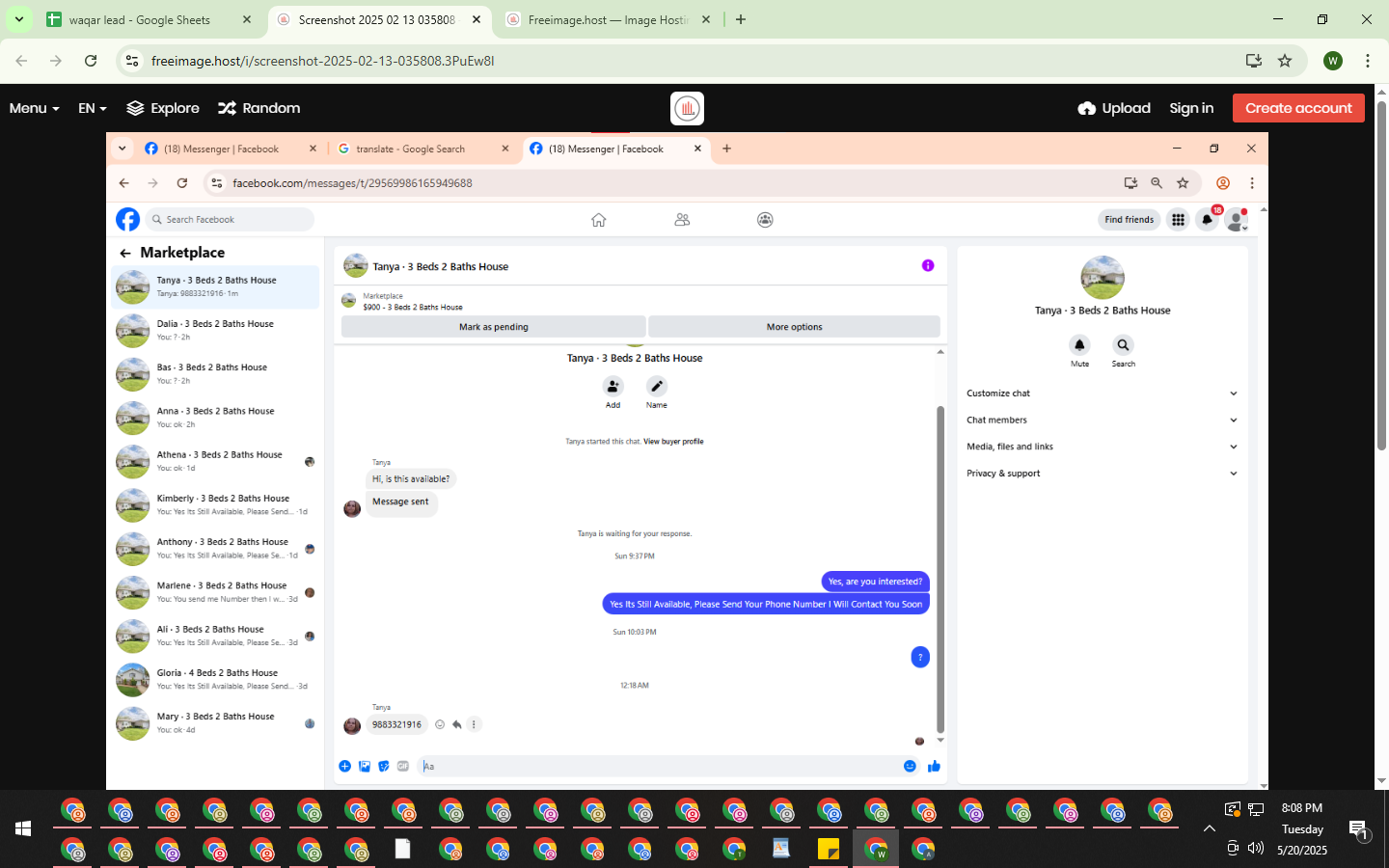Open the Chrome profile W avatar
The image size is (1389, 868).
[x=1333, y=61]
